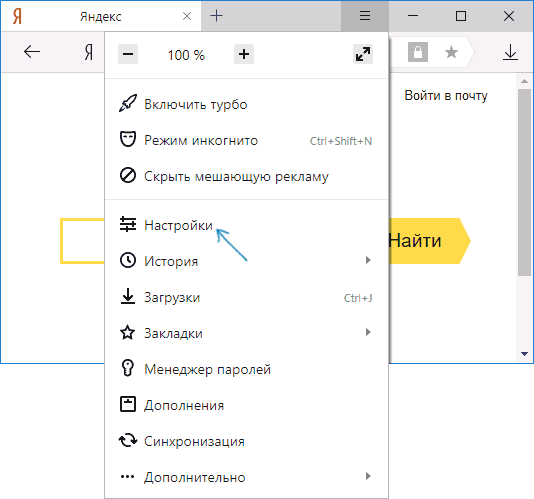
Task: Click the three dots icon beside Дополнительно
Action: 128,477
